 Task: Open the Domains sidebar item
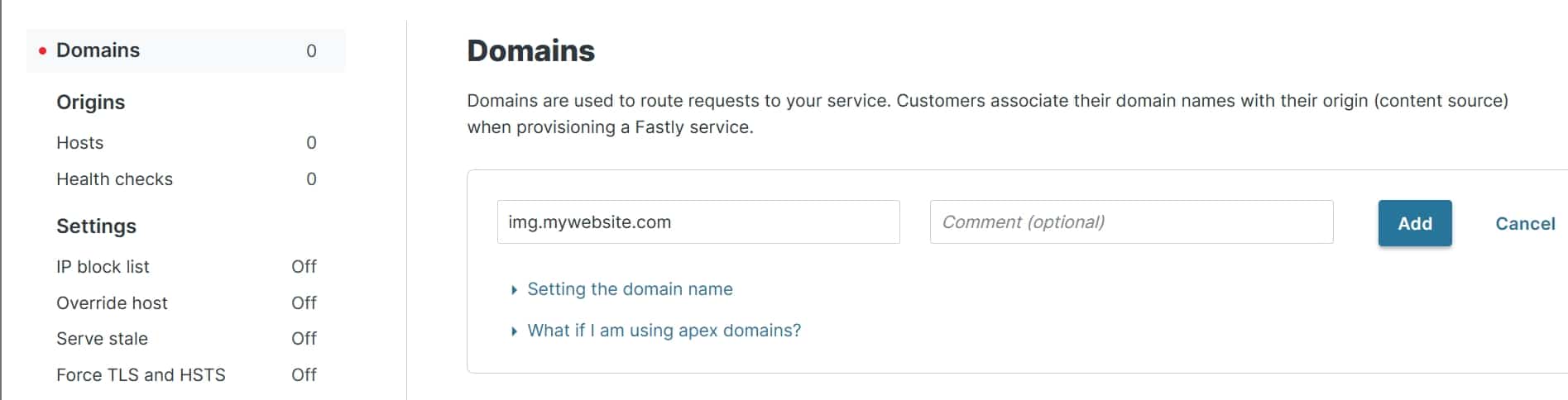click(x=98, y=50)
